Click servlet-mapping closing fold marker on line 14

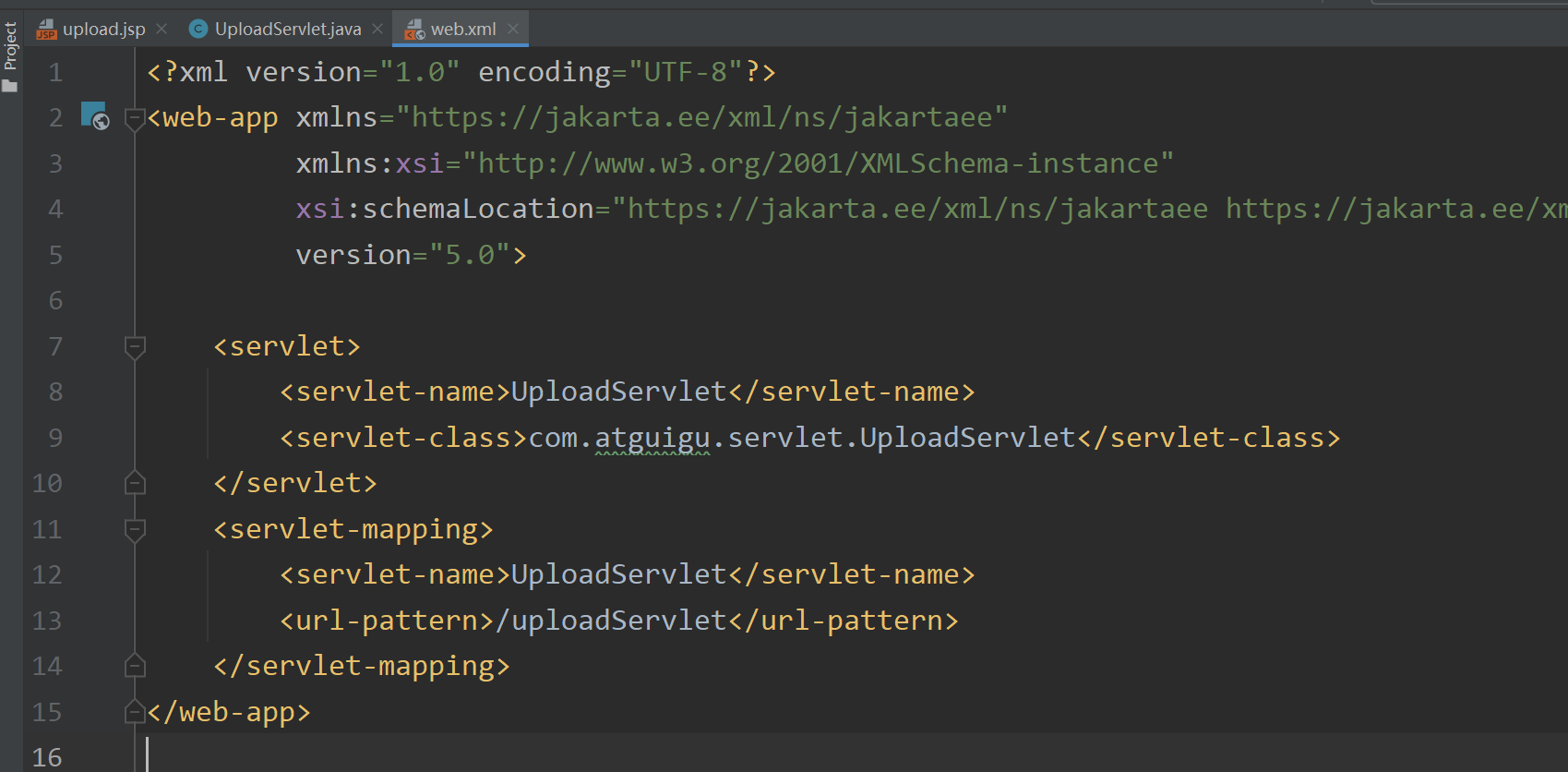(x=135, y=666)
